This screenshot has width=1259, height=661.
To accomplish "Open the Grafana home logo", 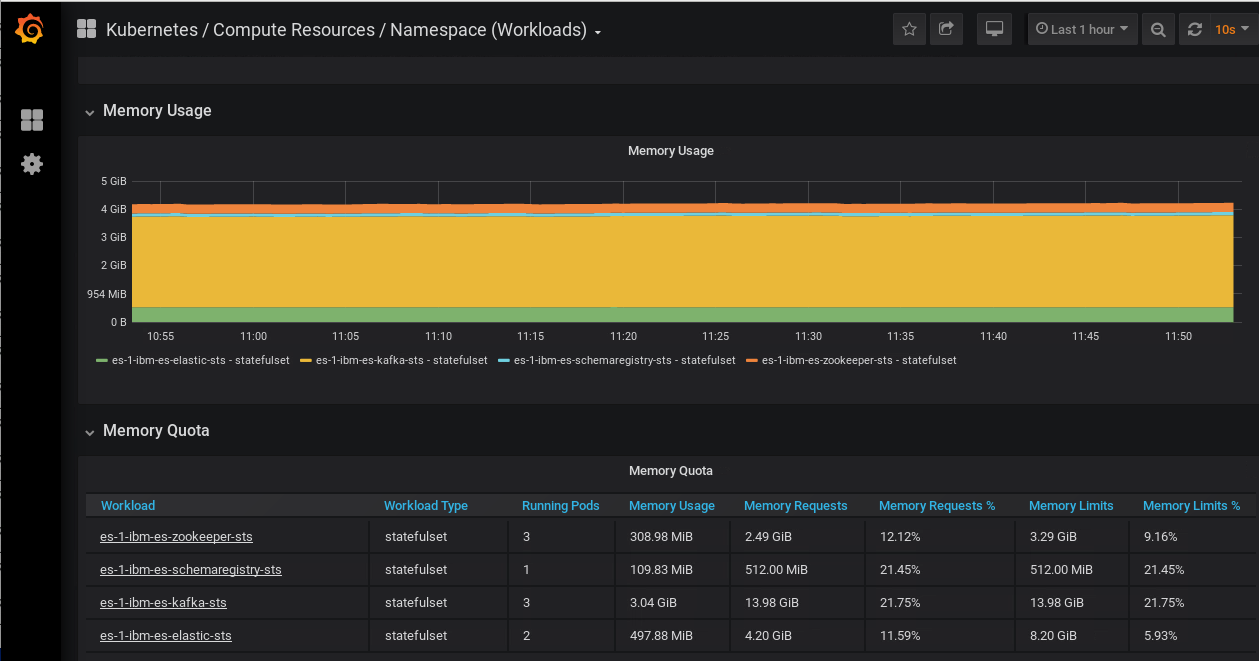I will coord(30,30).
